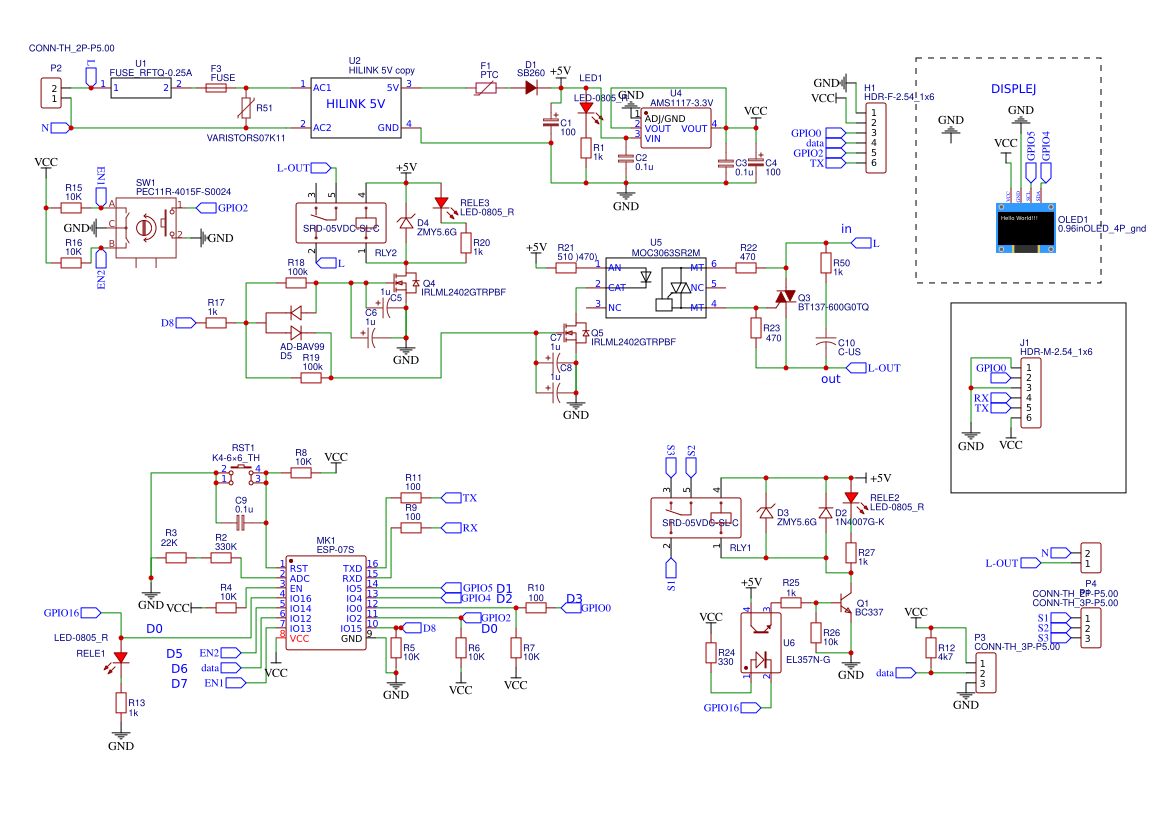Image resolution: width=1172 pixels, height=829 pixels.
Task: Select the rotary encoder SW1 symbol
Action: (146, 228)
